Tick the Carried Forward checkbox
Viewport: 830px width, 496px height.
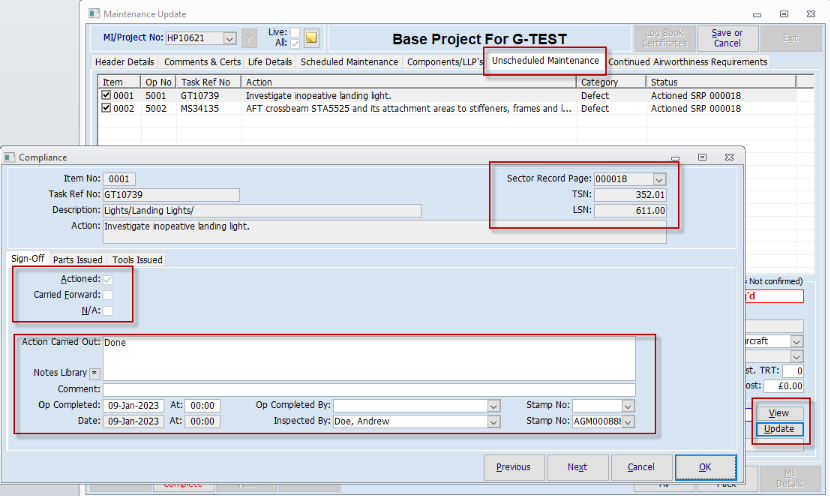click(x=108, y=295)
